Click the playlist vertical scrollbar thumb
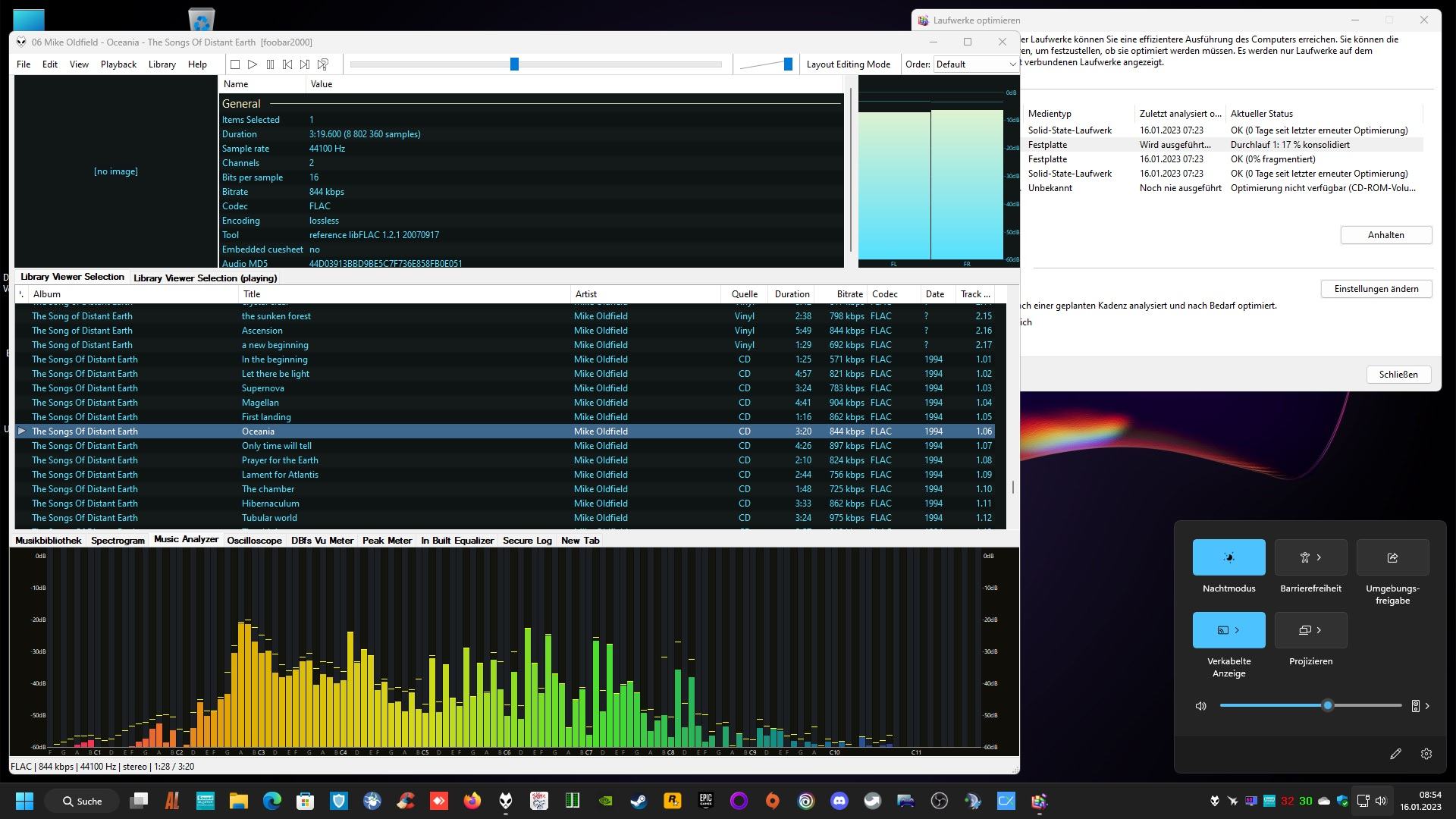Image resolution: width=1456 pixels, height=819 pixels. coord(1013,488)
